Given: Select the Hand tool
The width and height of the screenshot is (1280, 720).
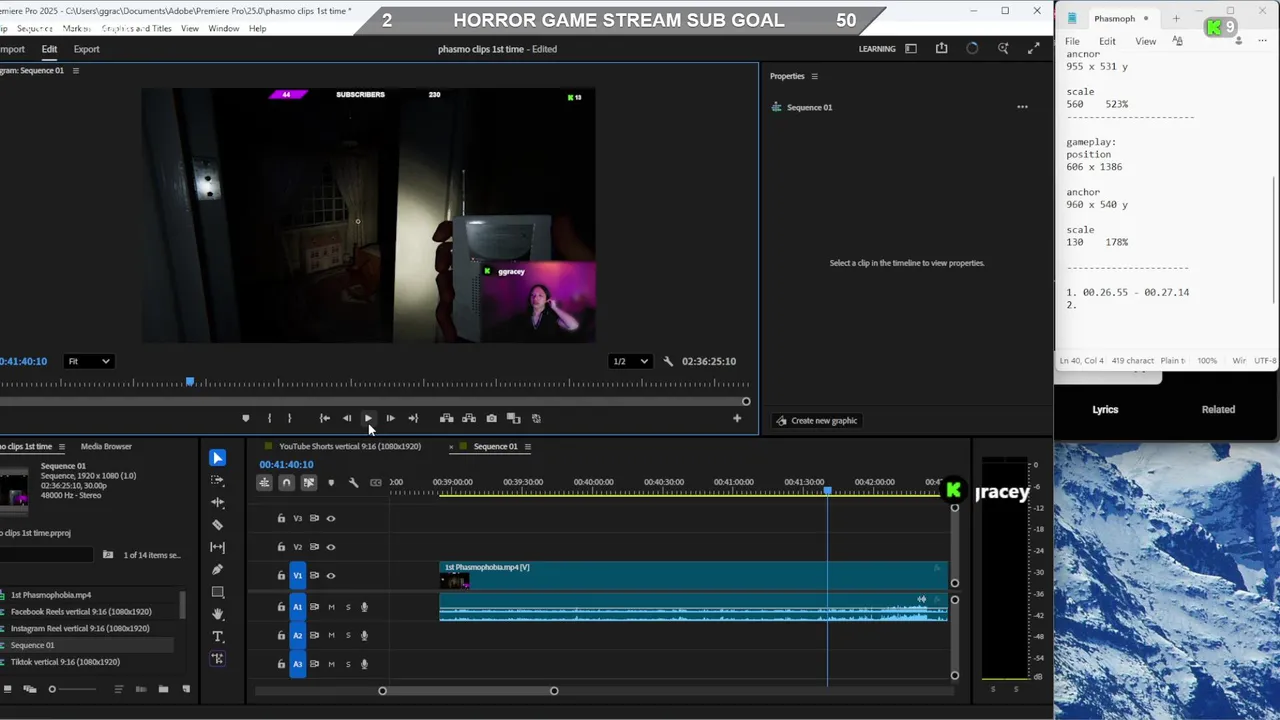Looking at the screenshot, I should (x=217, y=614).
